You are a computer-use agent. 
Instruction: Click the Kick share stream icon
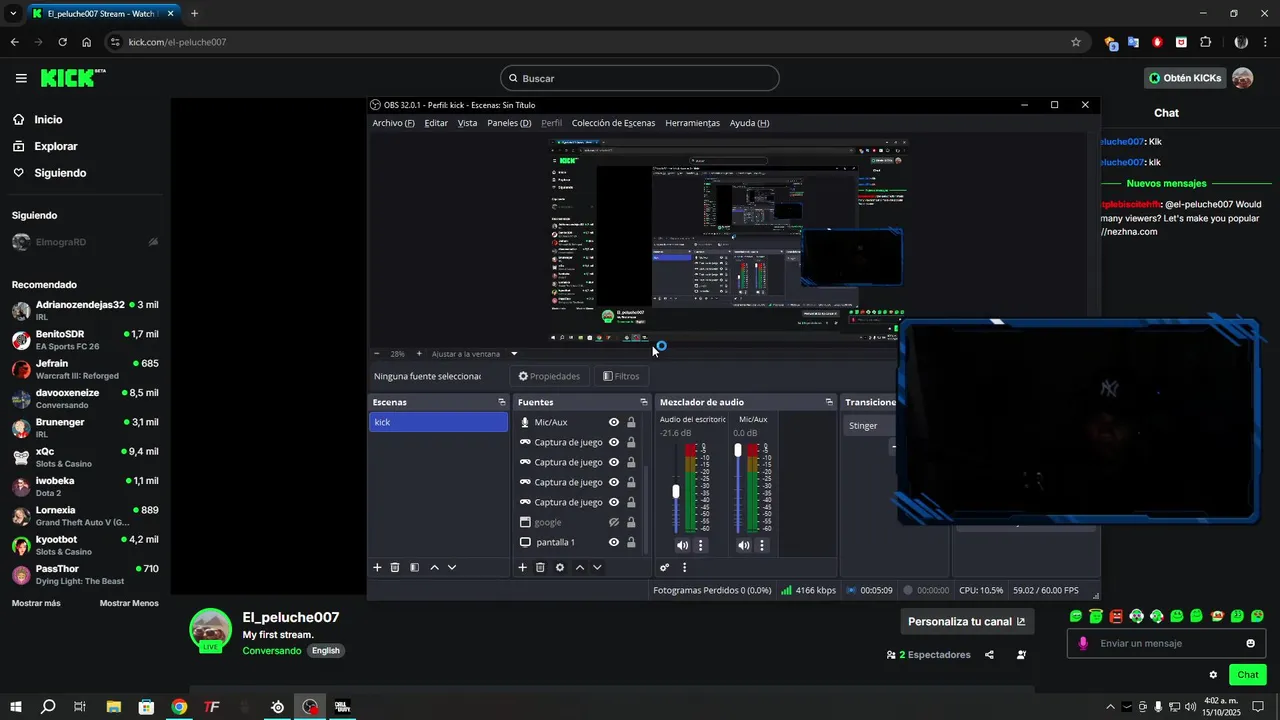(x=989, y=655)
